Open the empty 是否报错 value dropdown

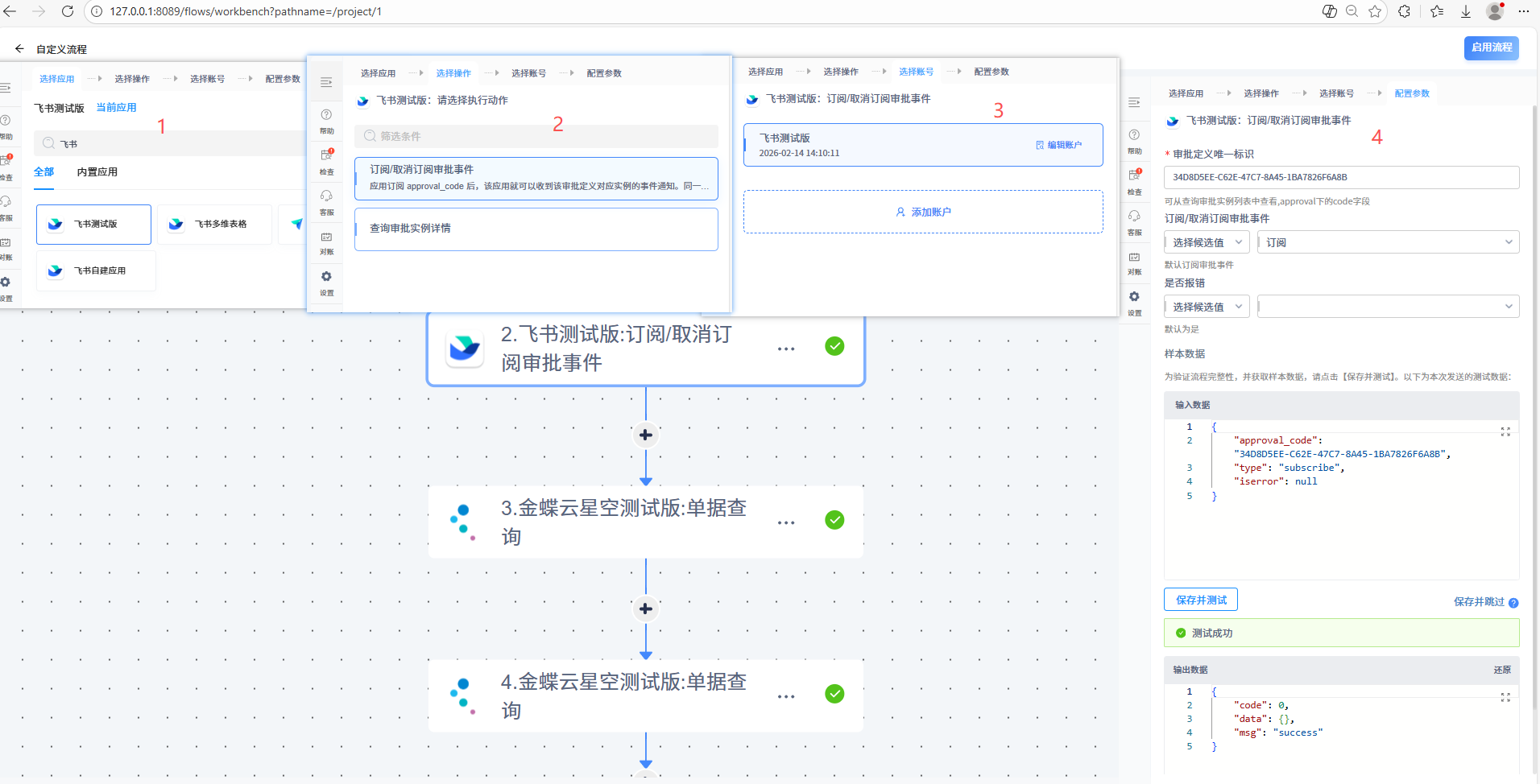tap(1388, 307)
